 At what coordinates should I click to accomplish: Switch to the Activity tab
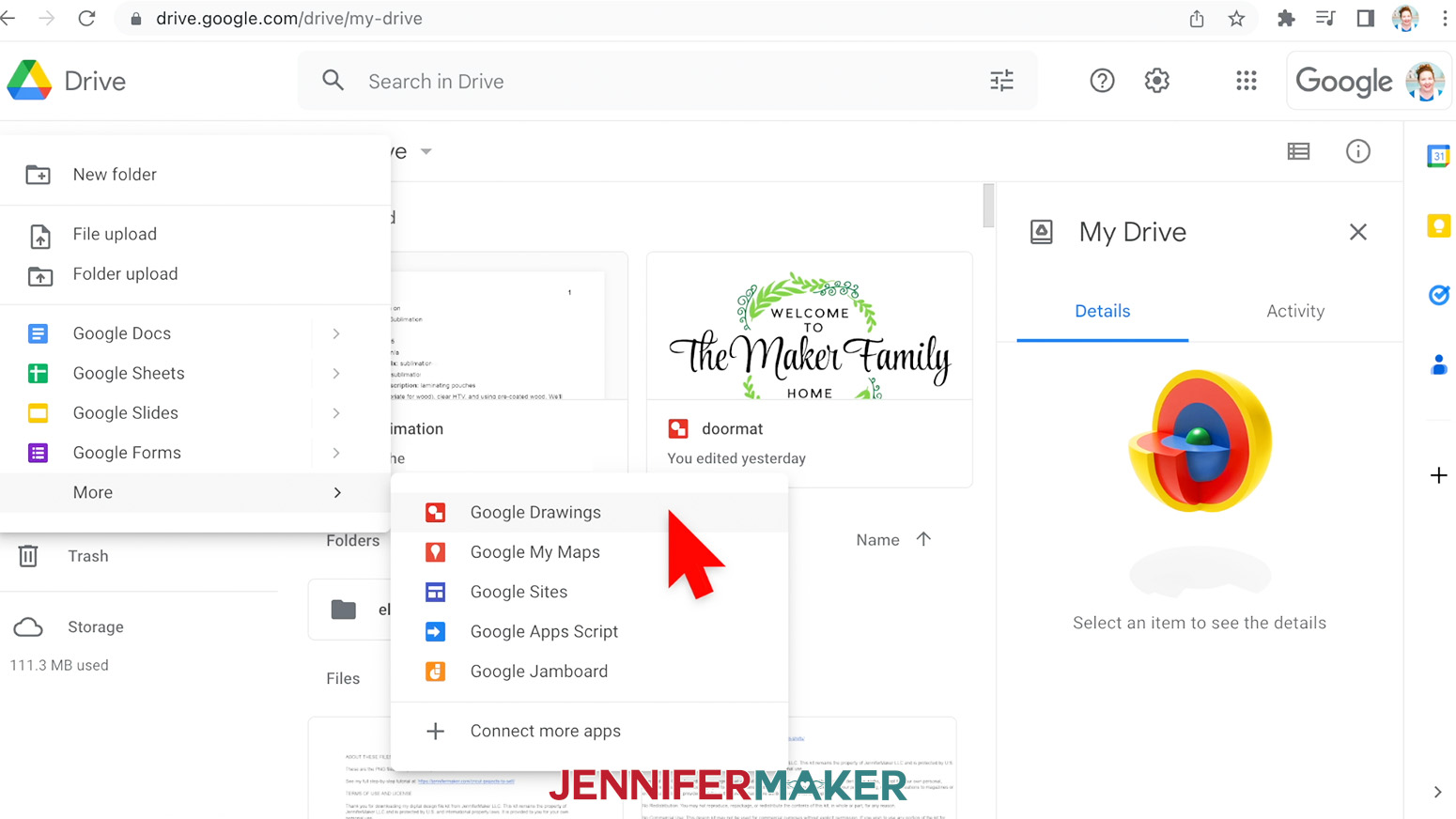click(1295, 311)
